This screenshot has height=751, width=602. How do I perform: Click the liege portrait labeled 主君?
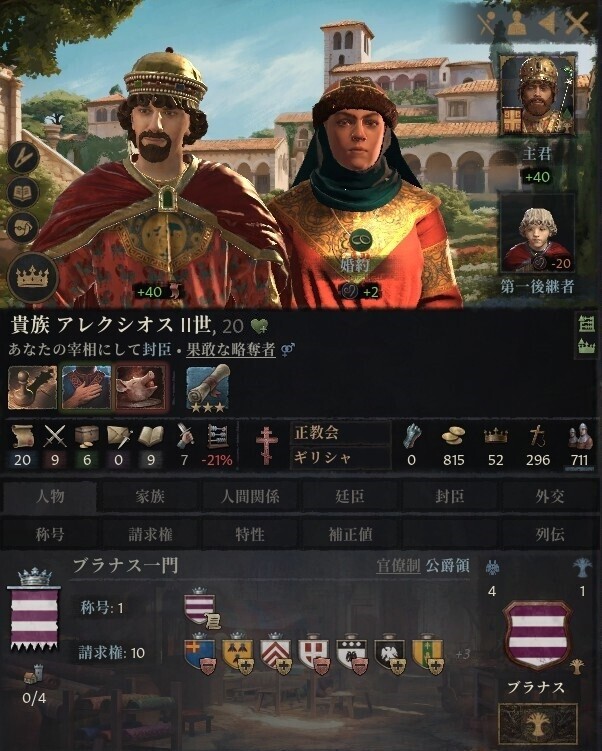coord(537,94)
